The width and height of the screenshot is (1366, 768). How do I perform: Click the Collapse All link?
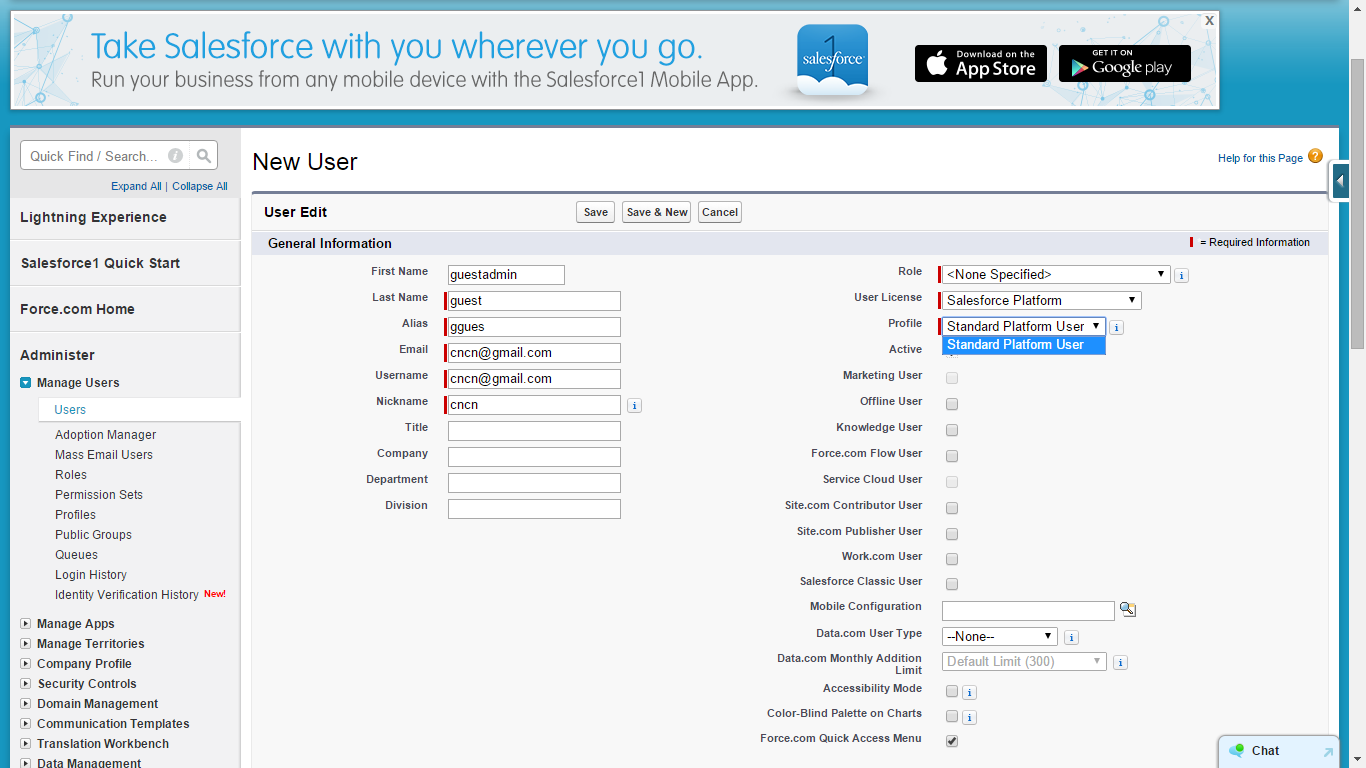click(x=200, y=186)
